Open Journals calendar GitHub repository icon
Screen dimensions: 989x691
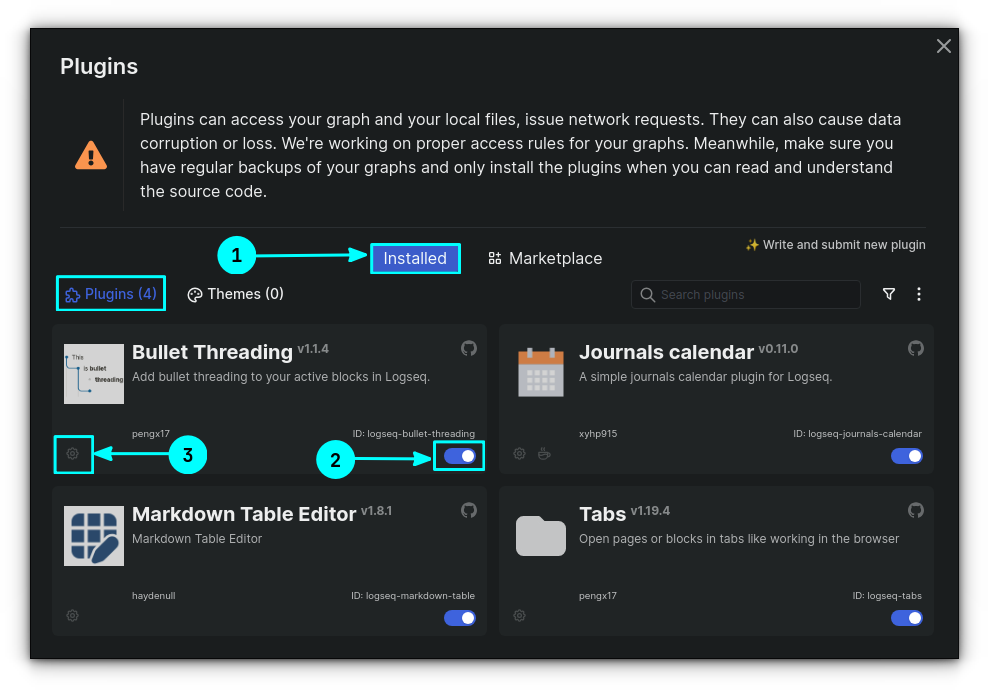(915, 348)
